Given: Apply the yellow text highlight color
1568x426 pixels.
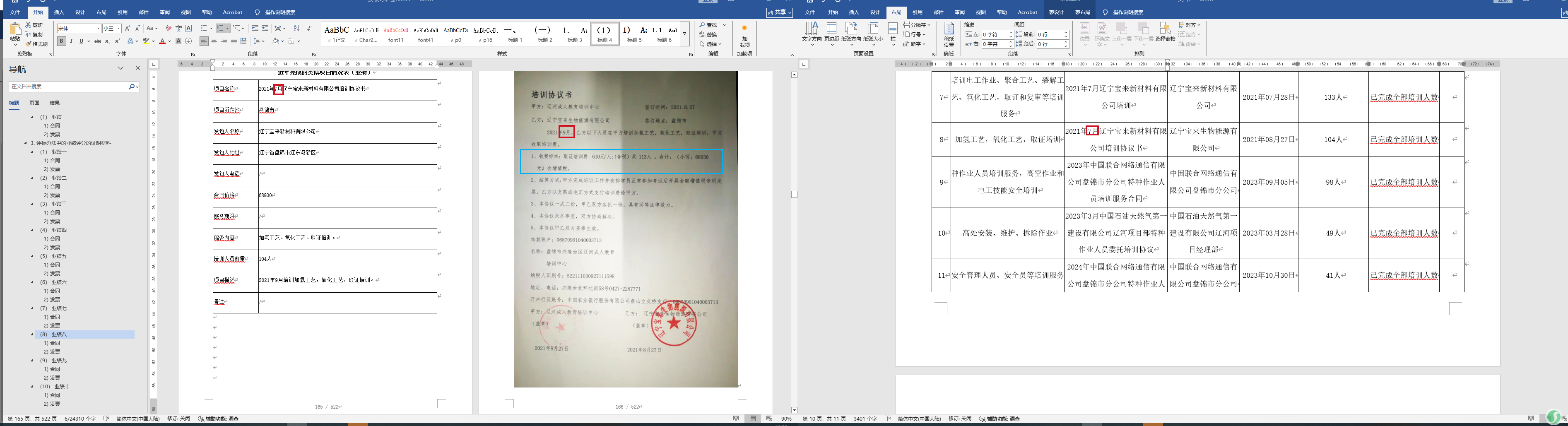Looking at the screenshot, I should pyautogui.click(x=145, y=41).
